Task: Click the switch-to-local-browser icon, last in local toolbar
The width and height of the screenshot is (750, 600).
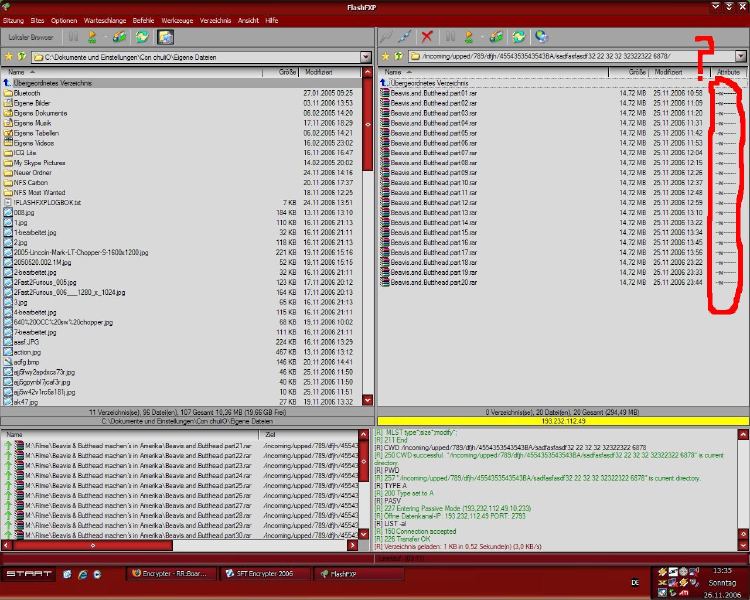Action: point(165,37)
